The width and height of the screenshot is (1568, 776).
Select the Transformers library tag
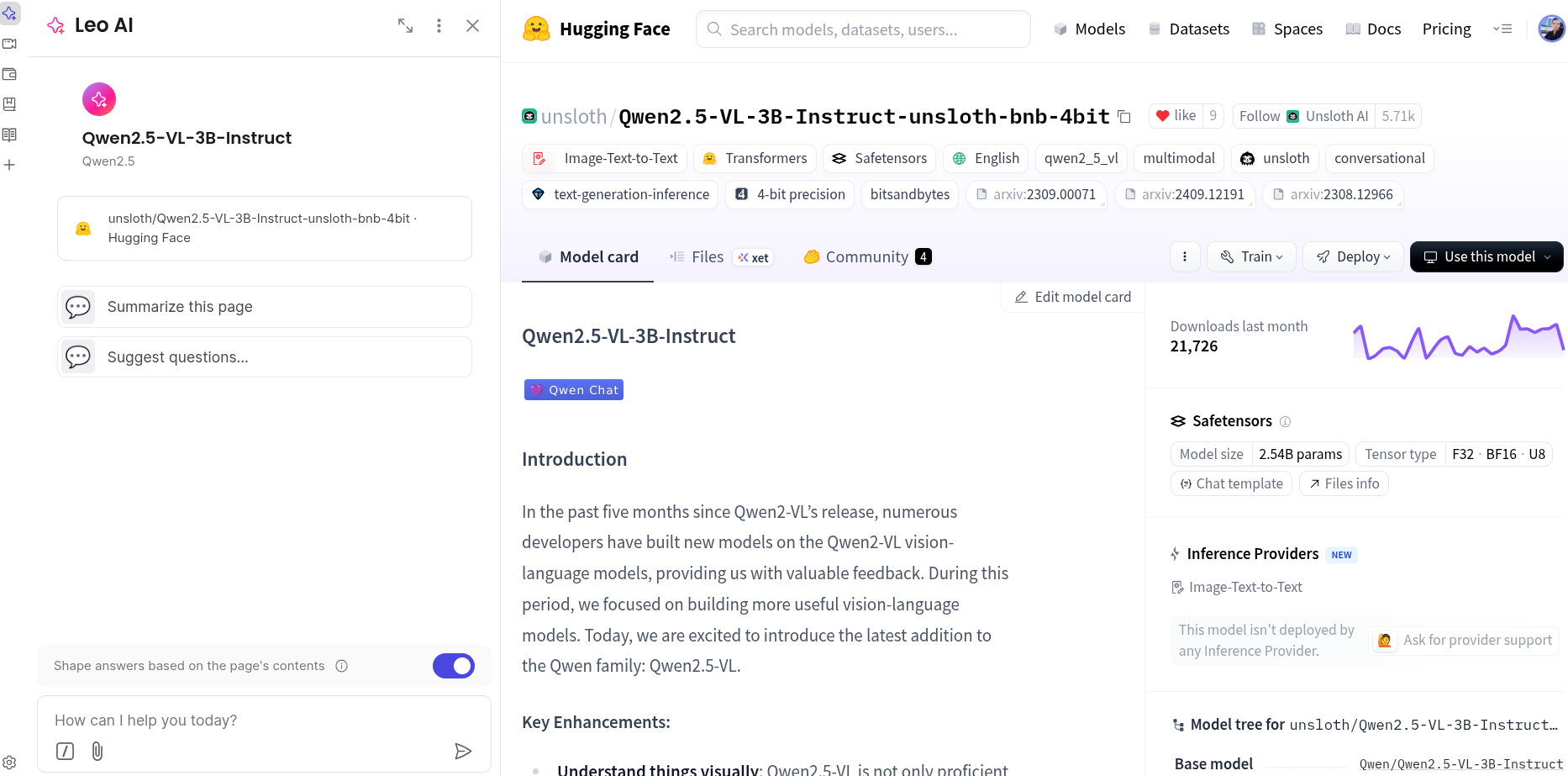tap(755, 158)
